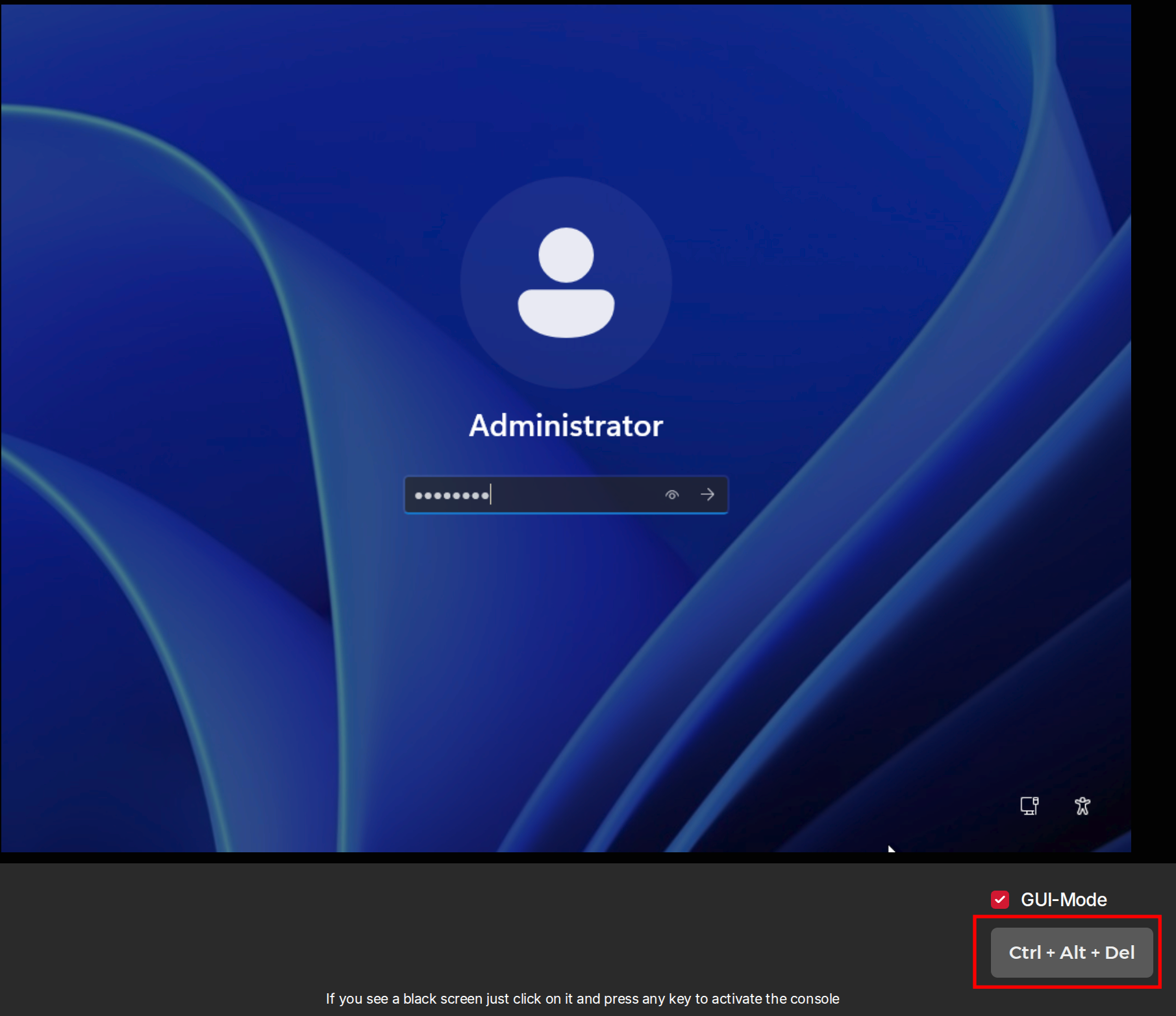Click the masked password dots
The image size is (1176, 1016).
click(452, 496)
